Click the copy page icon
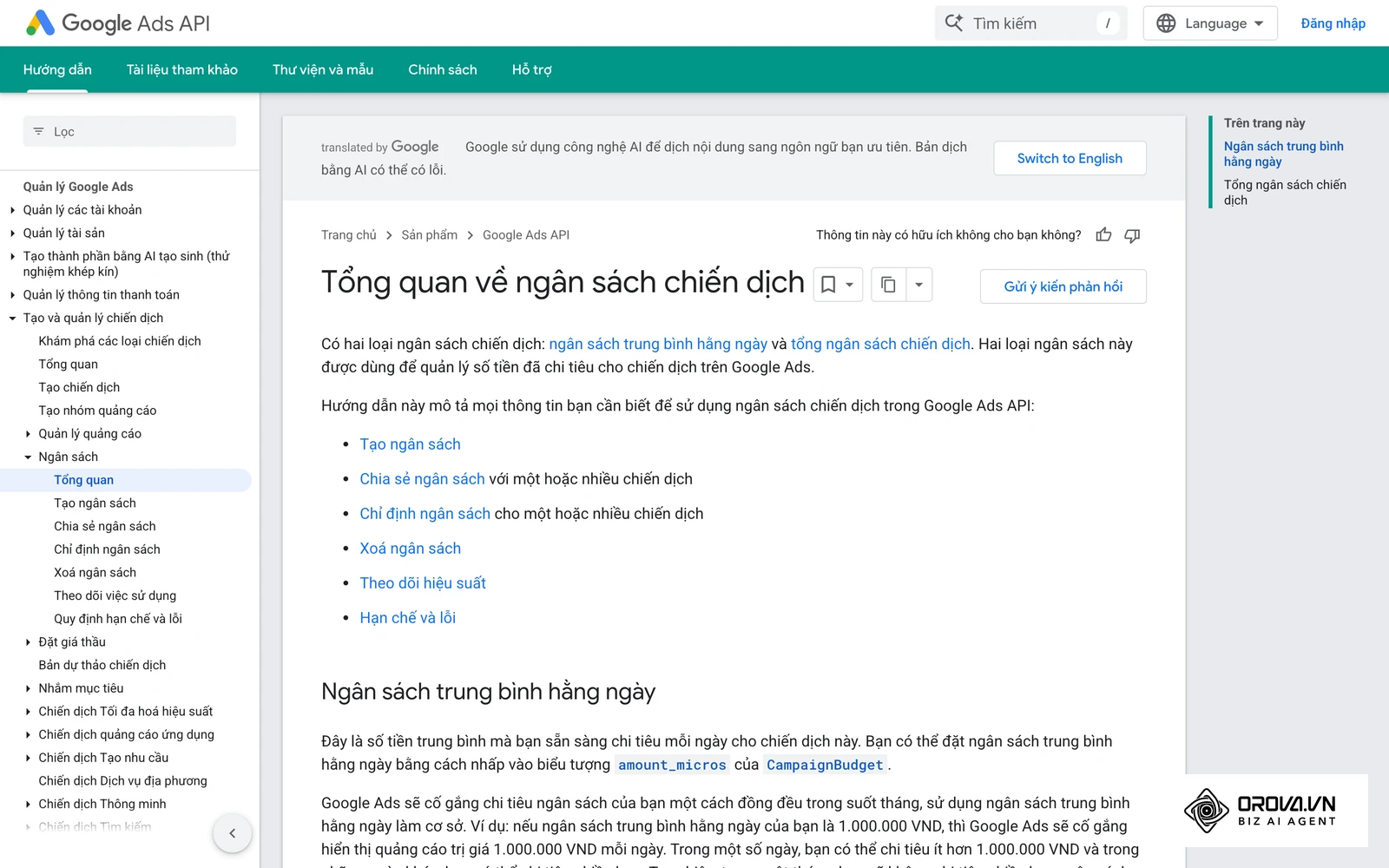 point(888,285)
